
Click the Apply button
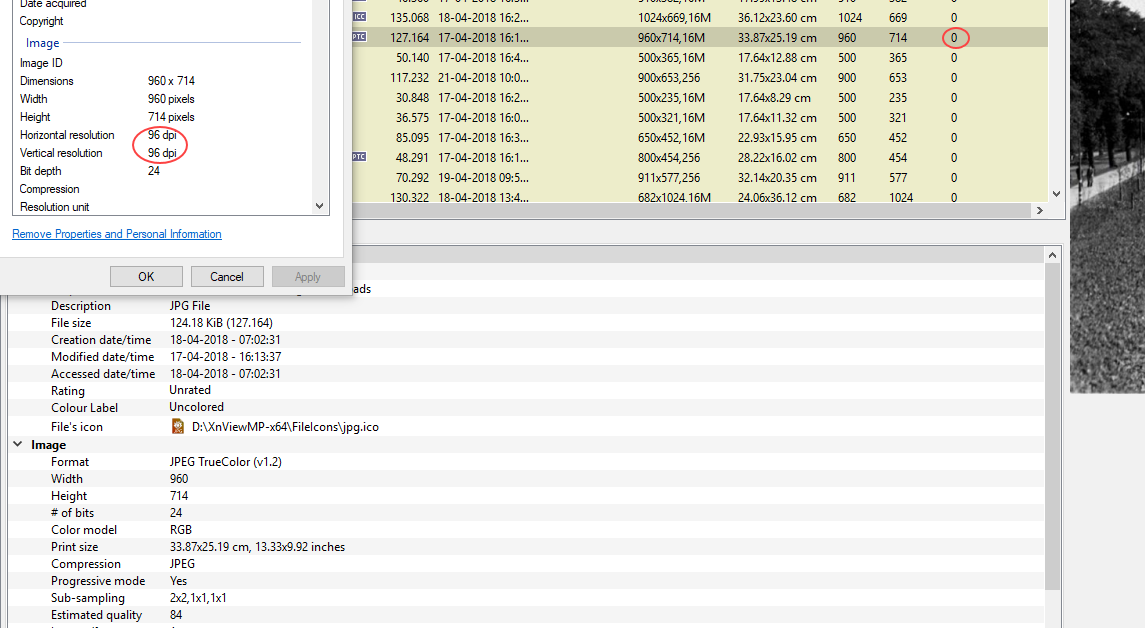pos(307,277)
